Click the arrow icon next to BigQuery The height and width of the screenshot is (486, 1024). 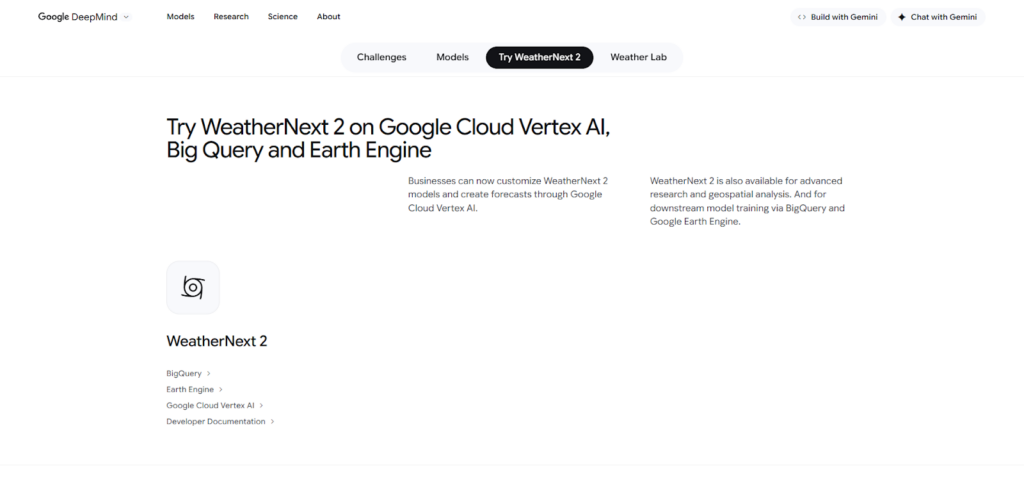point(209,373)
